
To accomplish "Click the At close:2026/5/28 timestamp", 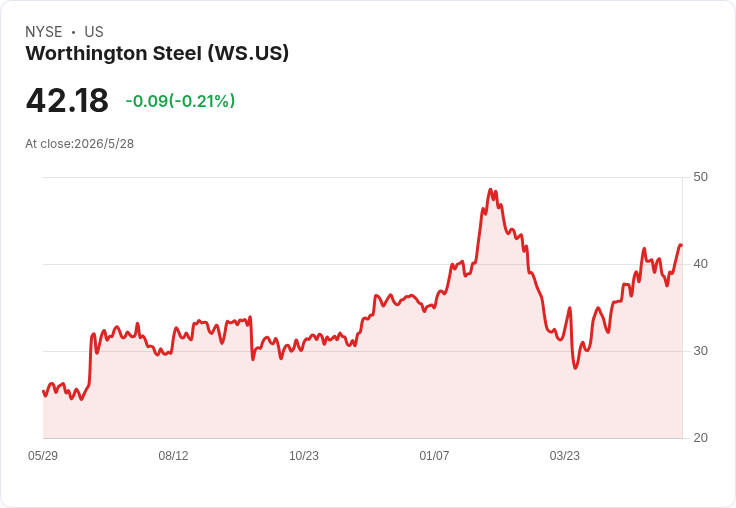I will coord(79,144).
